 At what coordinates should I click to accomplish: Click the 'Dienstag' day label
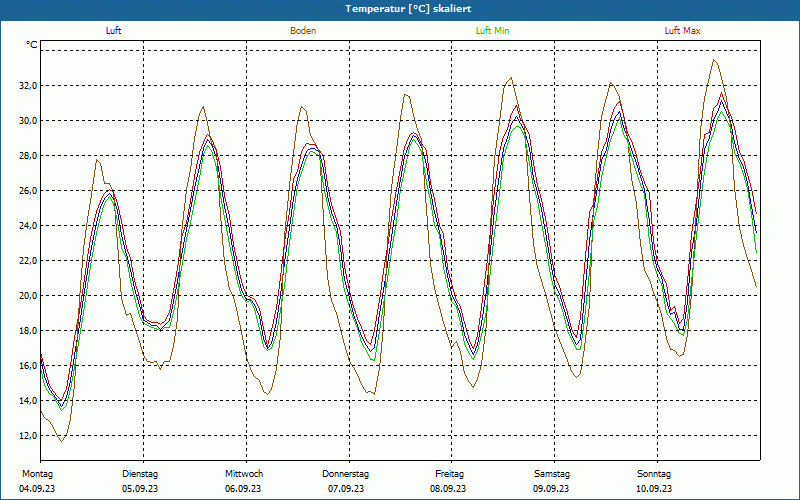tap(140, 474)
